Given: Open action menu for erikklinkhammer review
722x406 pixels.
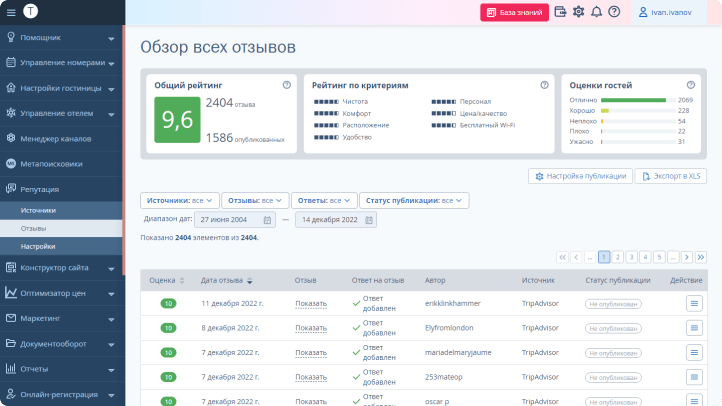Looking at the screenshot, I should (694, 303).
